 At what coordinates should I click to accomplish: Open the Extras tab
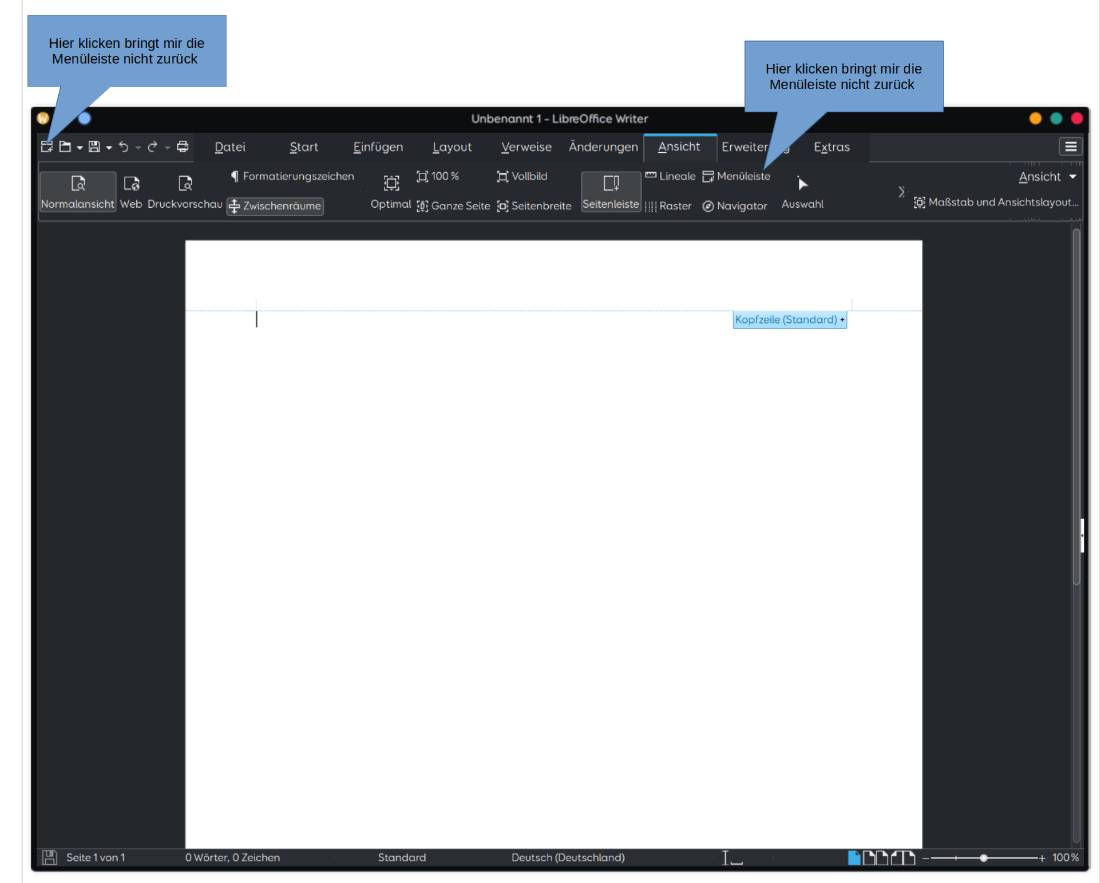pos(831,147)
